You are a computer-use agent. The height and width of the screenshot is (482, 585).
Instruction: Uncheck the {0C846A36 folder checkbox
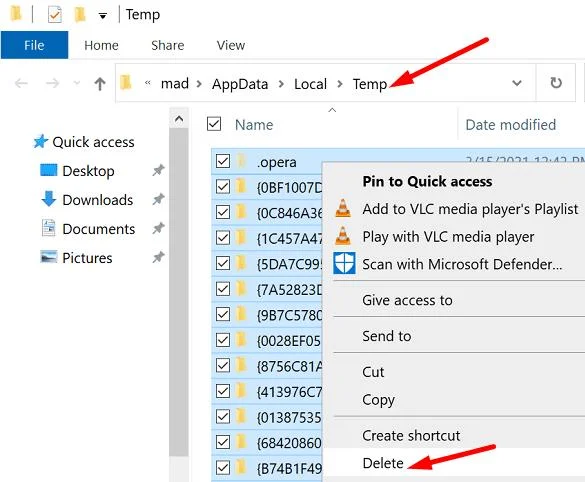click(223, 212)
